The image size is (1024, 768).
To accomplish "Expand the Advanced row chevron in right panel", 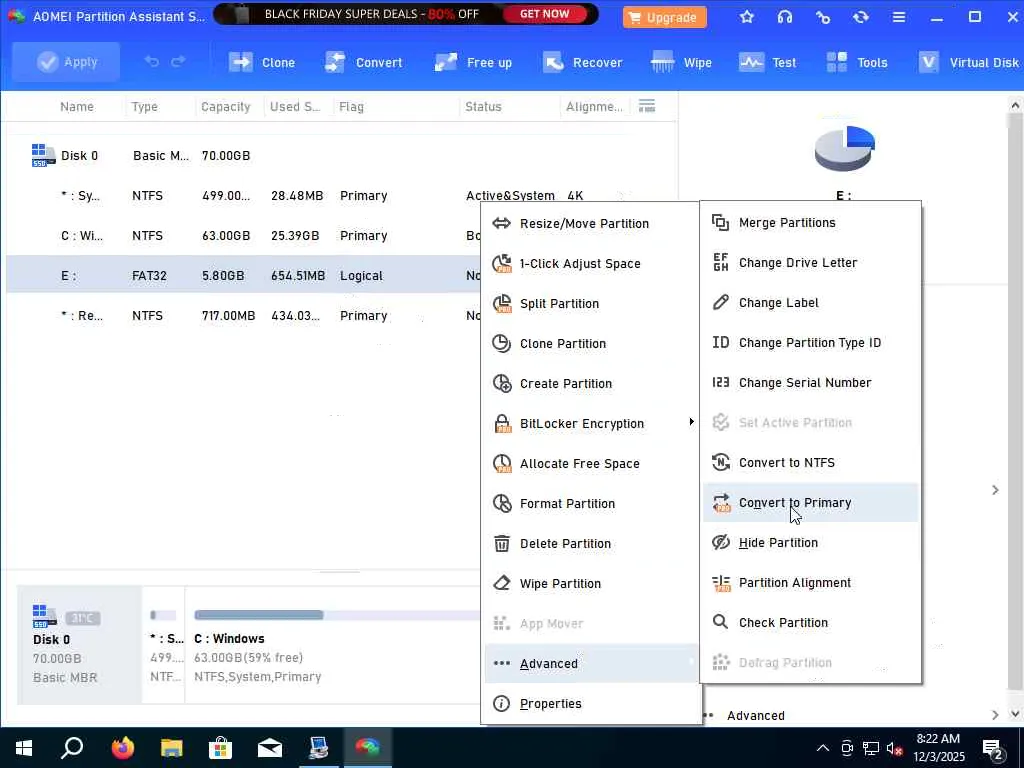I will [995, 715].
